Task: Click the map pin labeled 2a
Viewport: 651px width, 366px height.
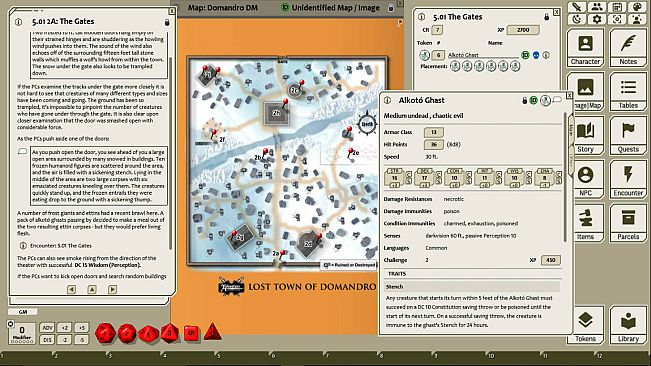Action: pyautogui.click(x=282, y=254)
